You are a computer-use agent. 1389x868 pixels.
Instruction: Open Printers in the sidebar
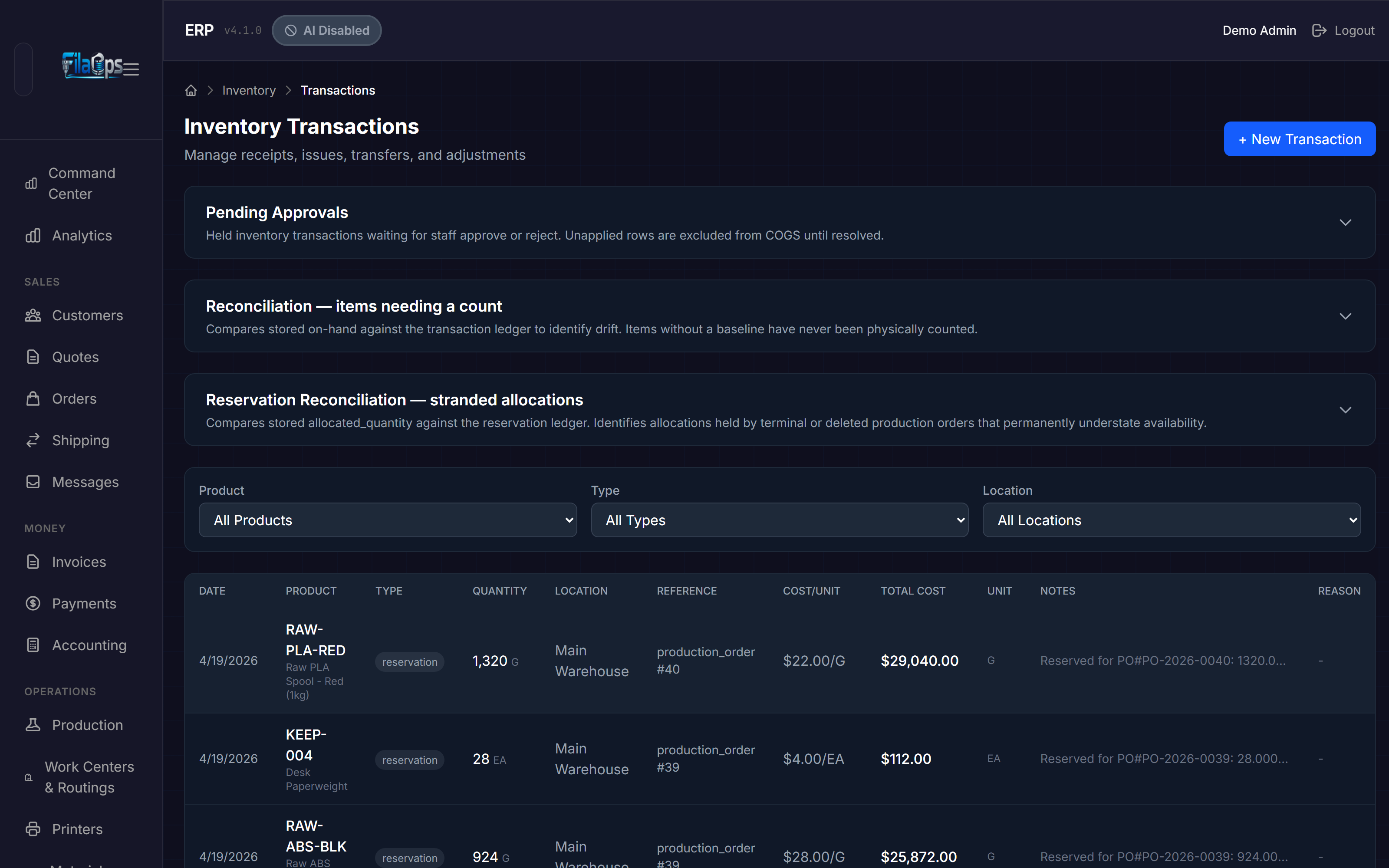[x=81, y=829]
